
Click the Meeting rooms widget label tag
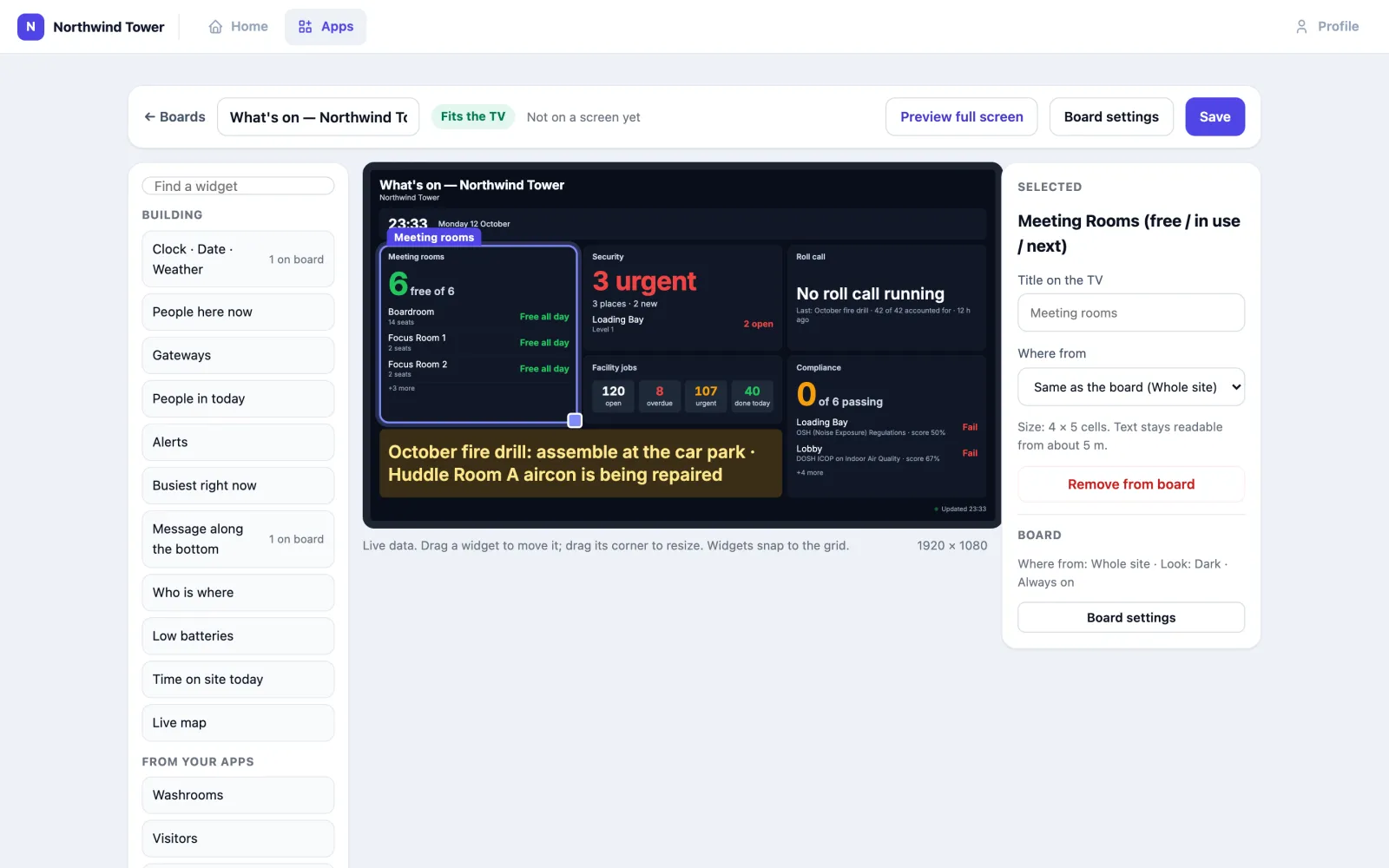click(x=434, y=237)
